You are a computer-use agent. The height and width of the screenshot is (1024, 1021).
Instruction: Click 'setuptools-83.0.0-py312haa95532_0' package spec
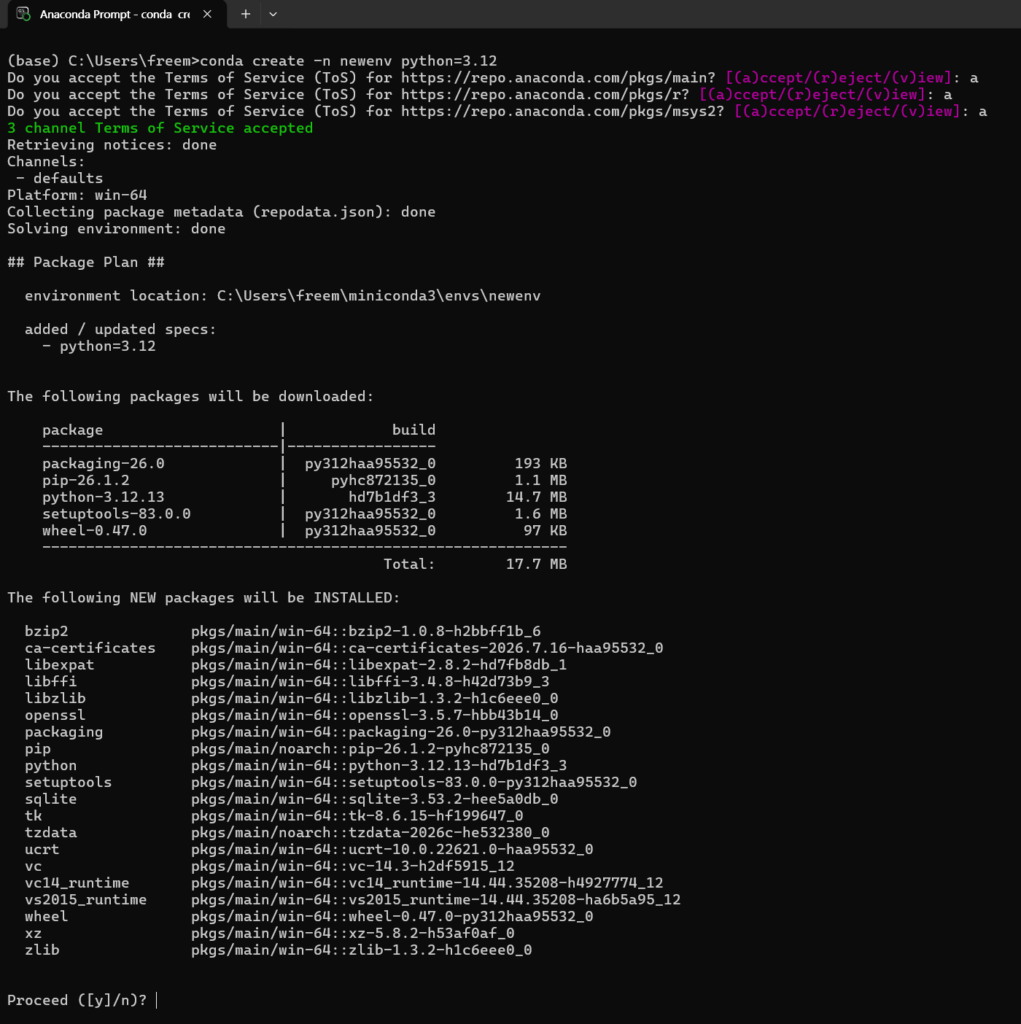pyautogui.click(x=493, y=782)
